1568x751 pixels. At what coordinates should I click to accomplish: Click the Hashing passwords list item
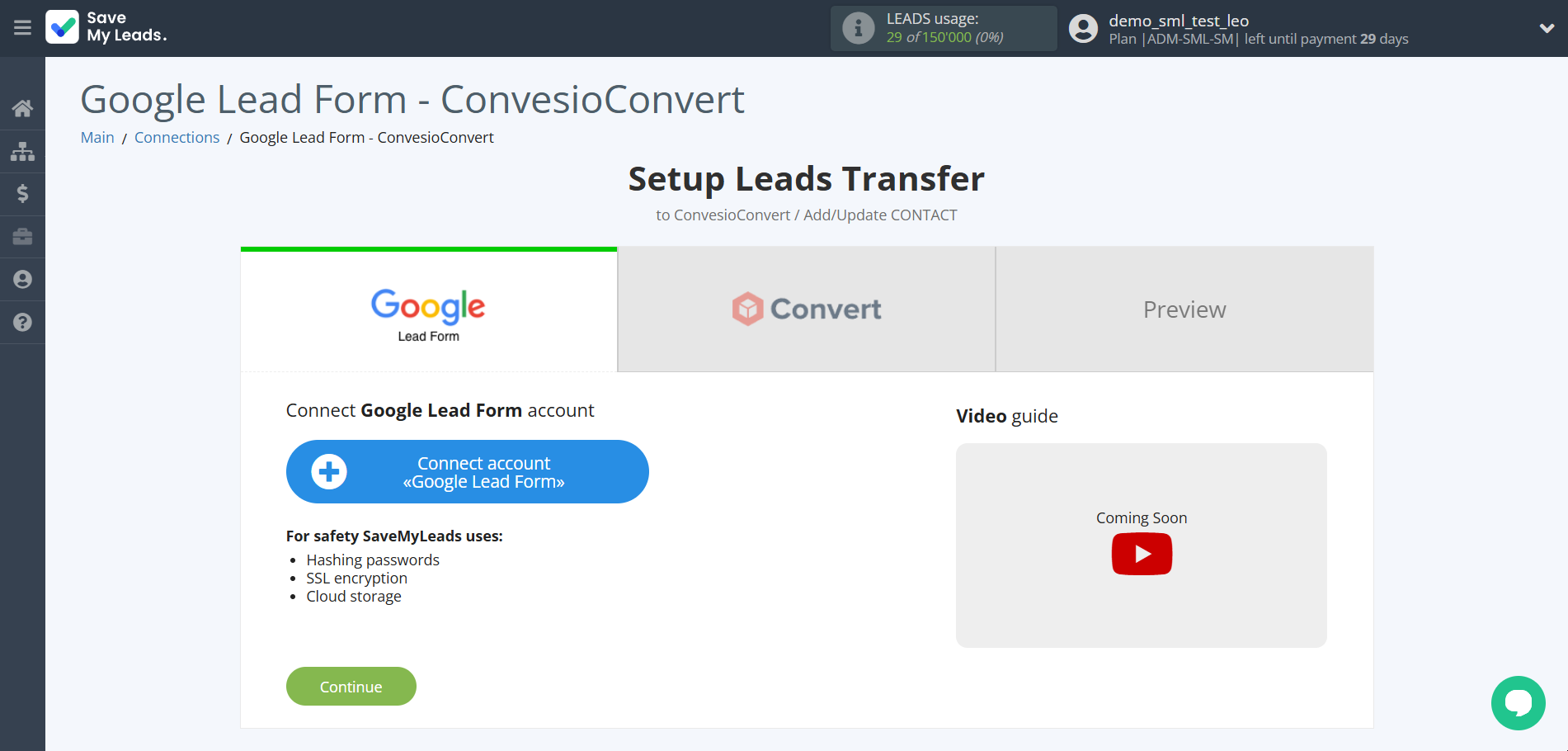click(373, 560)
